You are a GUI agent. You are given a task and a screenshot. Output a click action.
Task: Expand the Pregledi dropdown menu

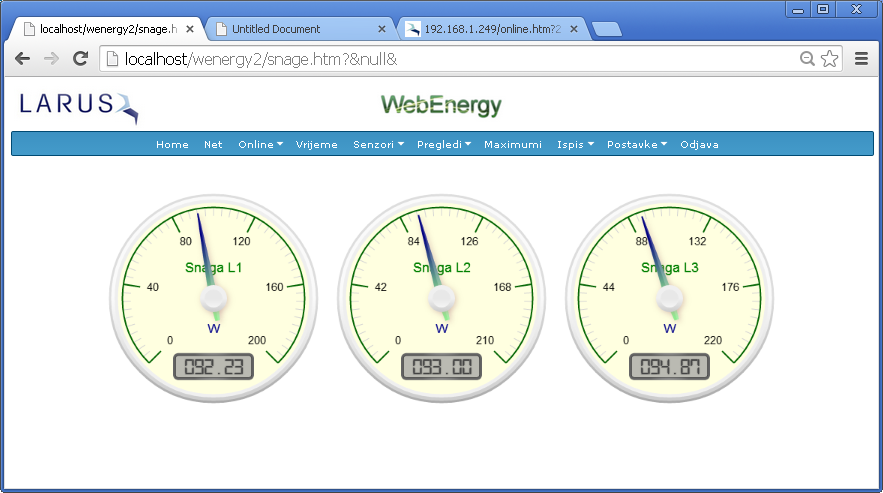[443, 144]
